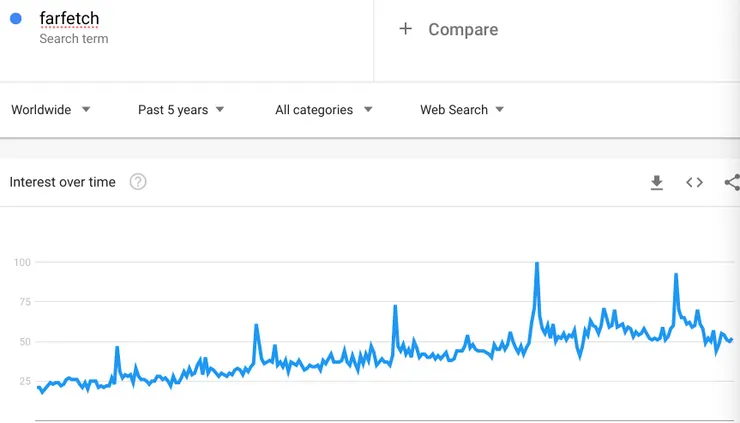Click the 100 value axis label
Image resolution: width=740 pixels, height=423 pixels.
(23, 263)
